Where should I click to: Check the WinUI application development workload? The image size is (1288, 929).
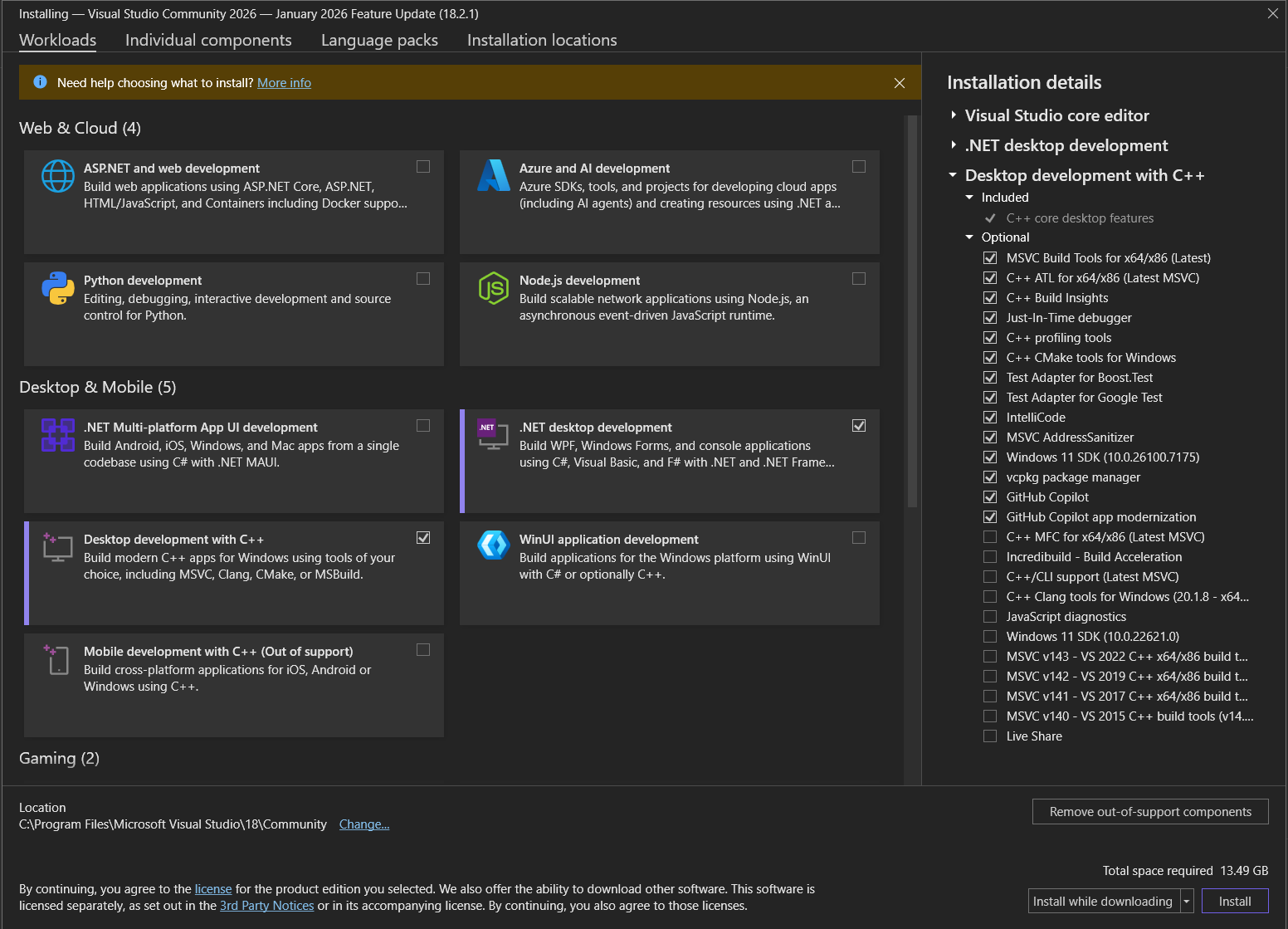[x=859, y=538]
